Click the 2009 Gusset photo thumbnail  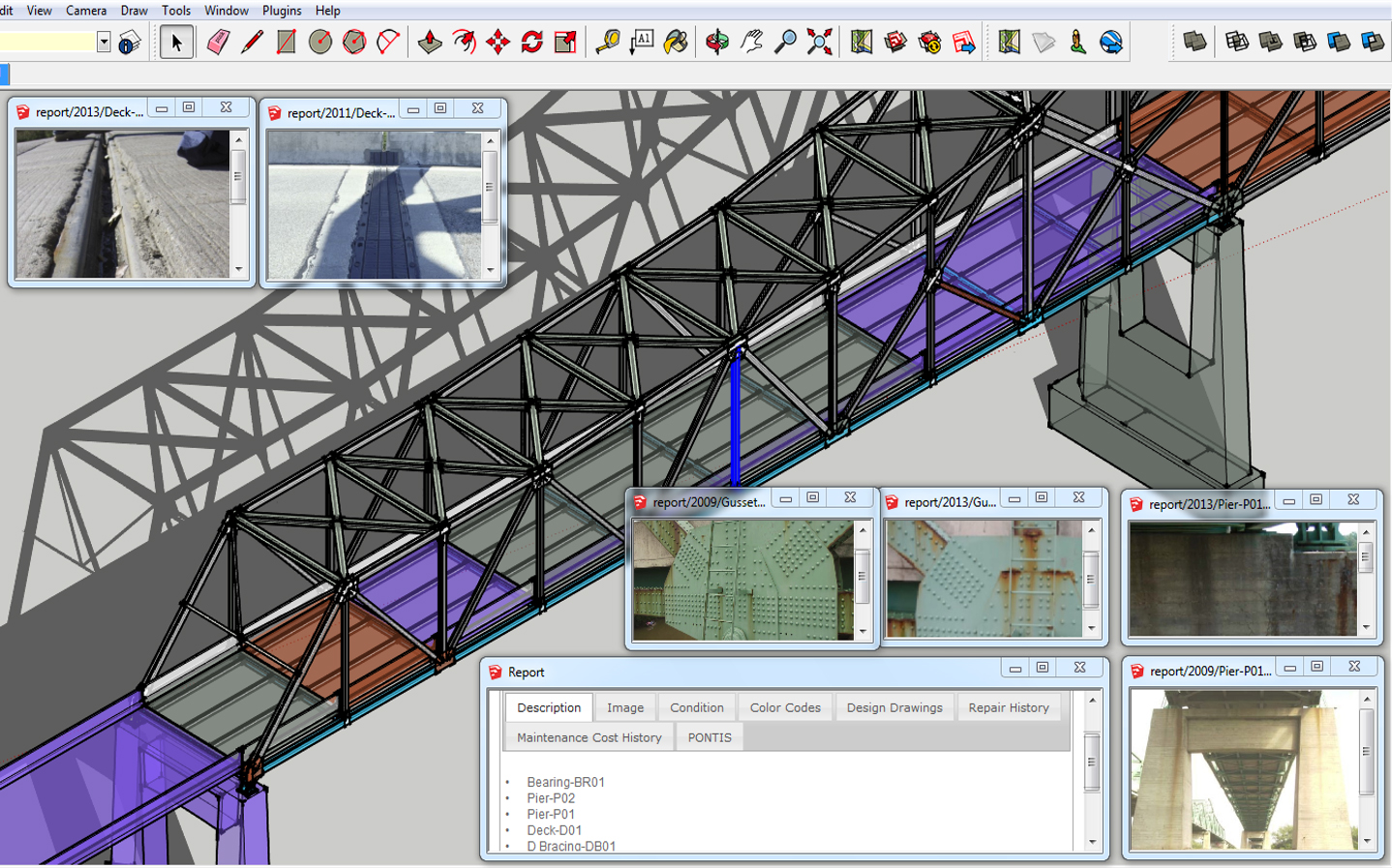[x=742, y=580]
